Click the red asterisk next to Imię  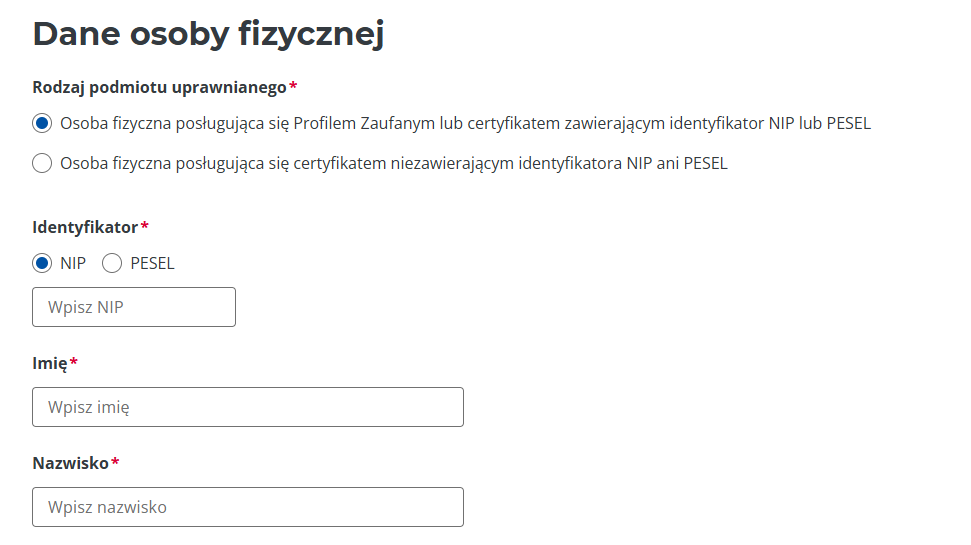[74, 362]
